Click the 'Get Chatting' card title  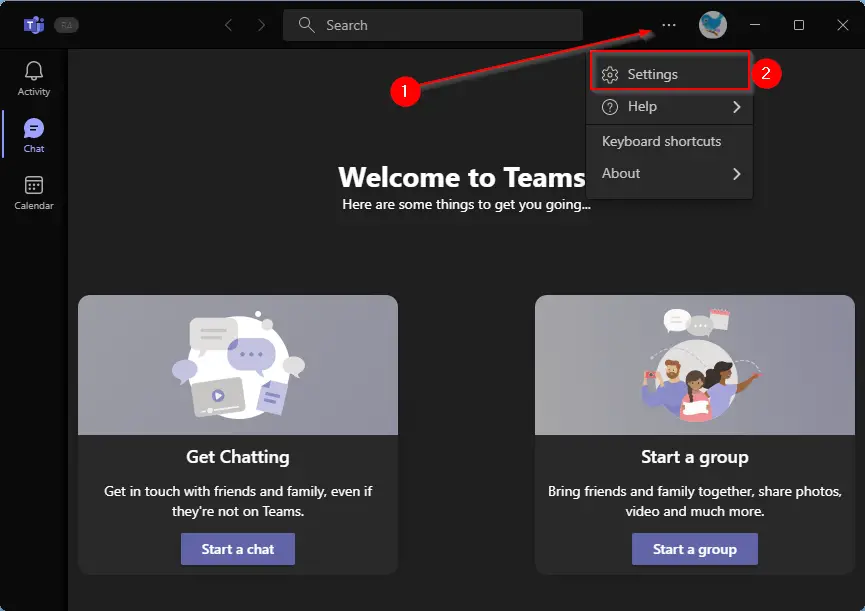coord(238,457)
